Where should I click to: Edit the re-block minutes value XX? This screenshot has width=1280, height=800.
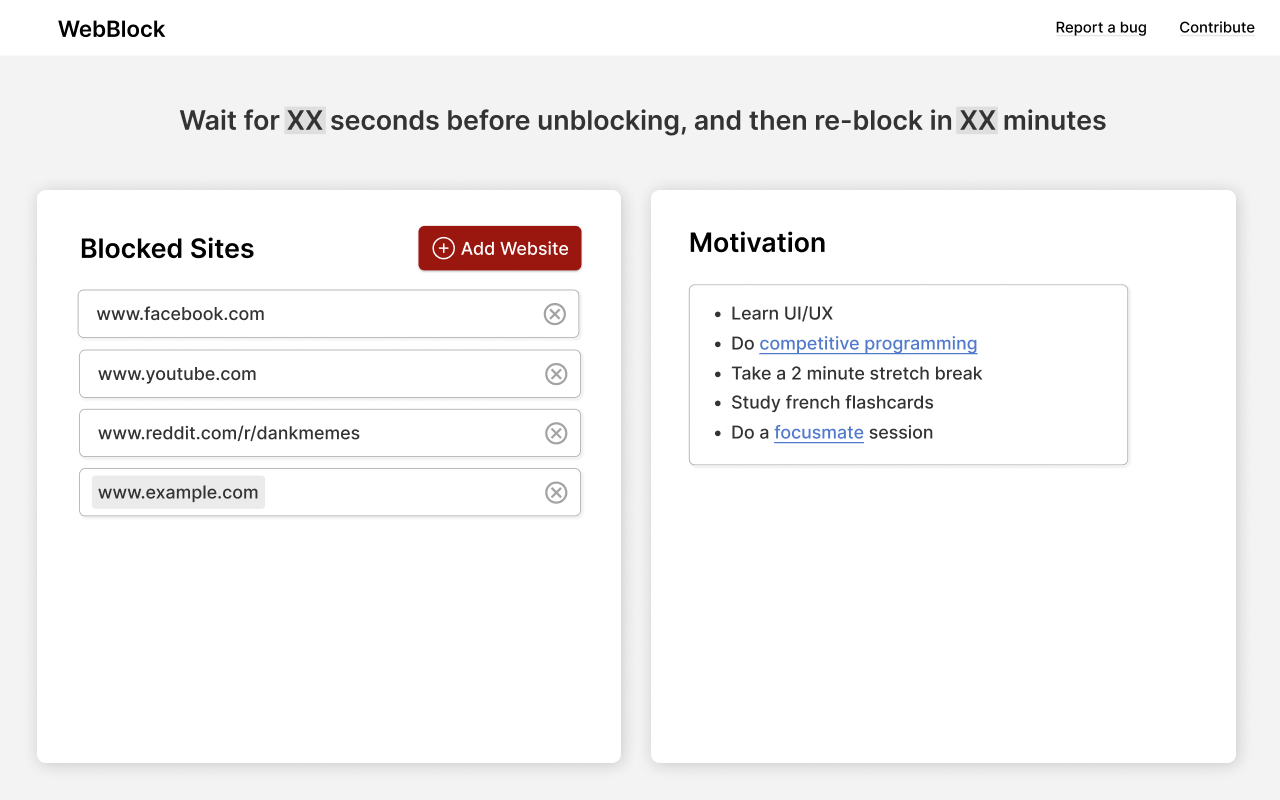click(977, 121)
